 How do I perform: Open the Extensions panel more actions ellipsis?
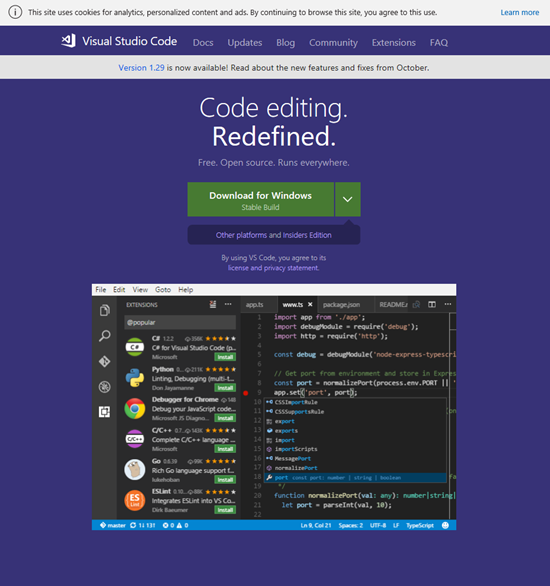click(228, 304)
